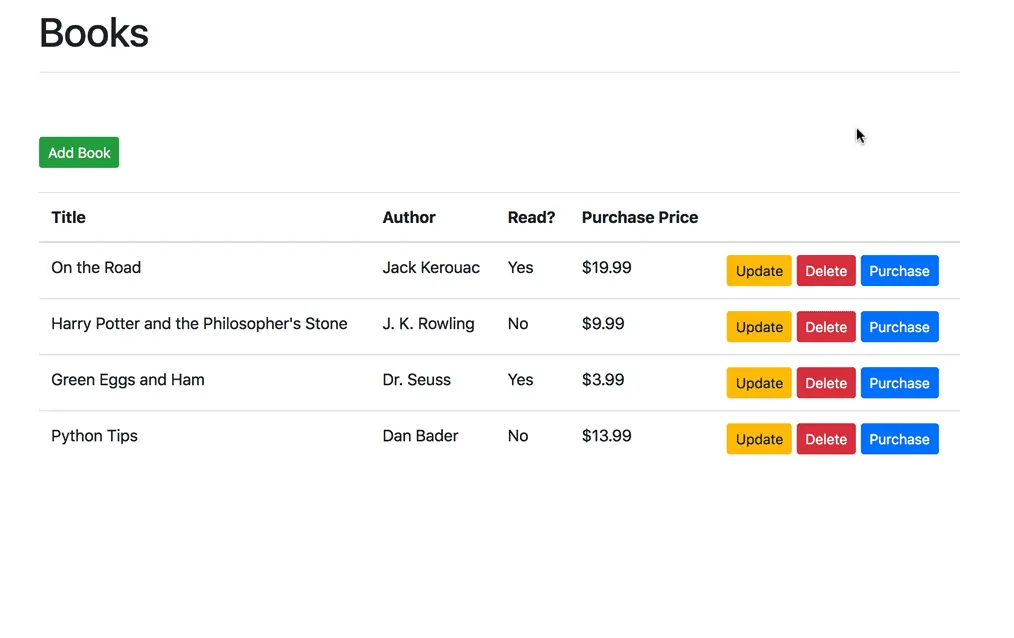1014x638 pixels.
Task: Update the book On the Road
Action: tap(758, 270)
